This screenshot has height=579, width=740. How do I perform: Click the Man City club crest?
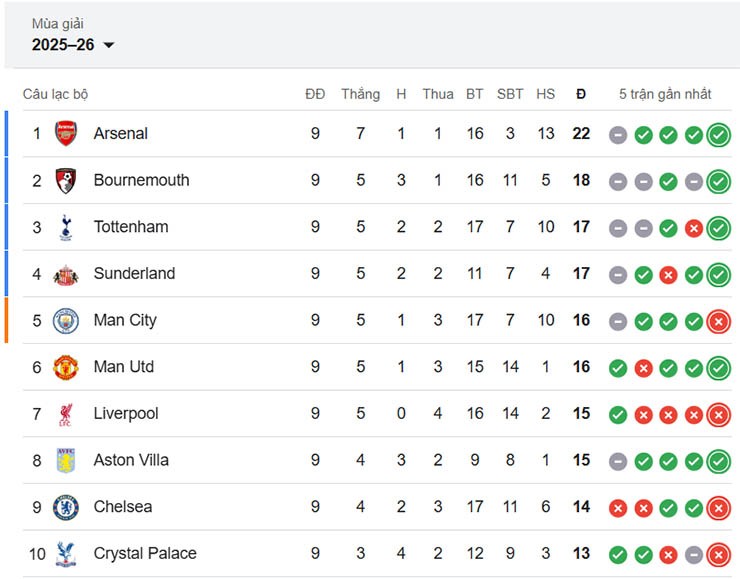coord(66,320)
